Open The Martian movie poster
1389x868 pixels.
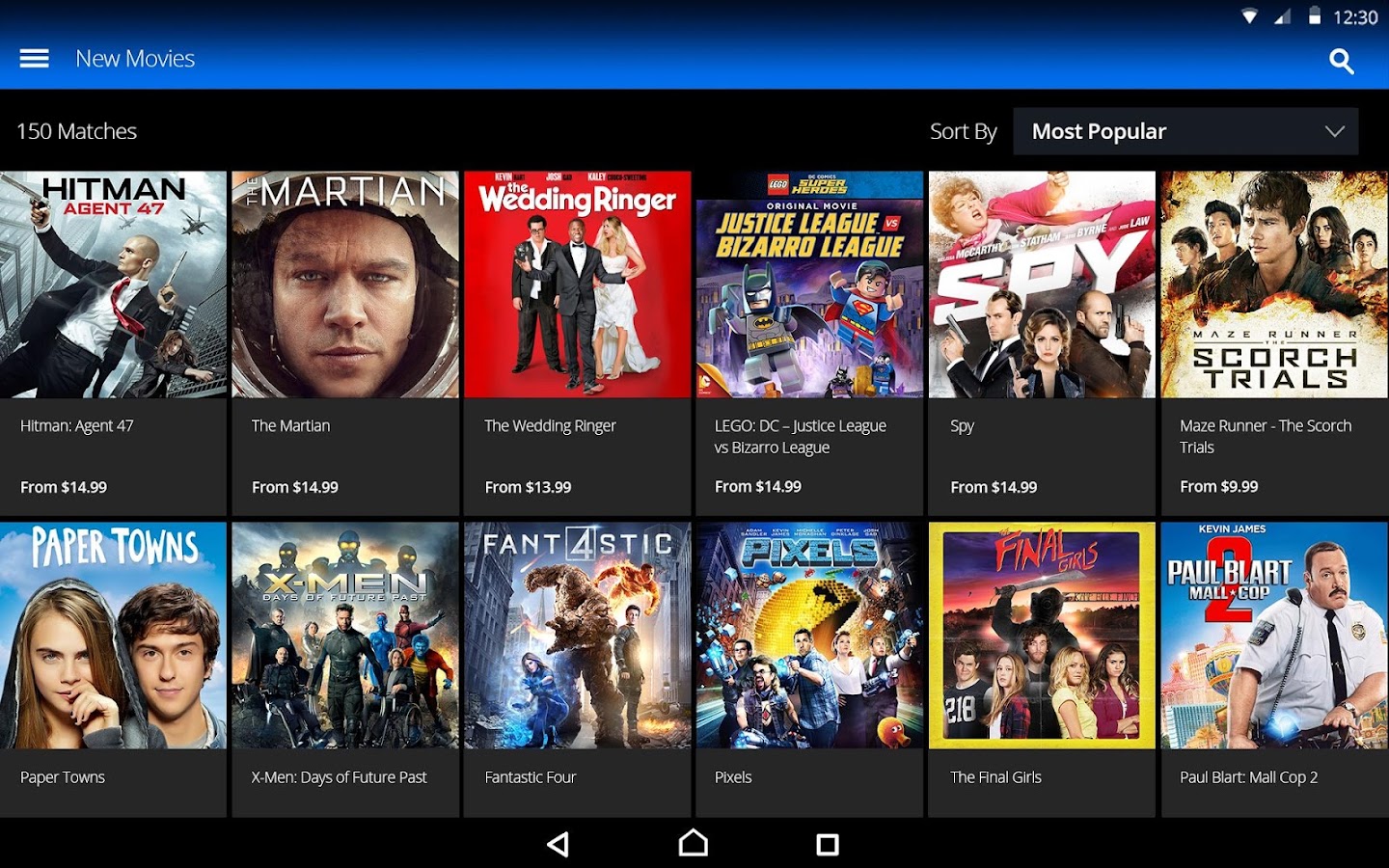click(345, 285)
